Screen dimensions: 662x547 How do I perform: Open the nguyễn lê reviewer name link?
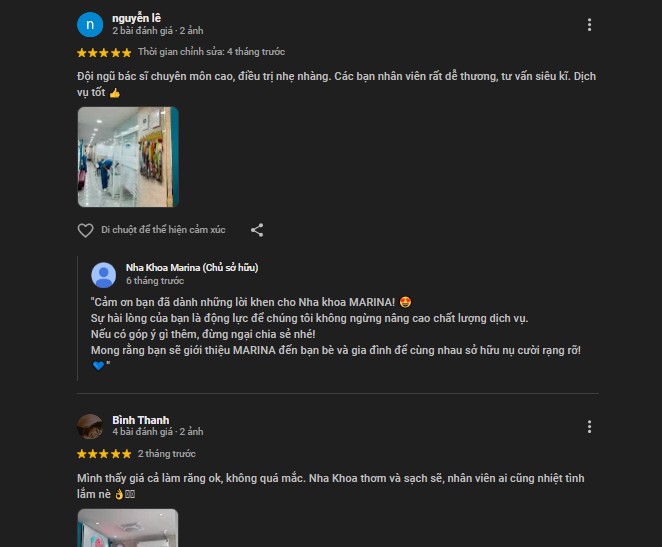pos(136,18)
